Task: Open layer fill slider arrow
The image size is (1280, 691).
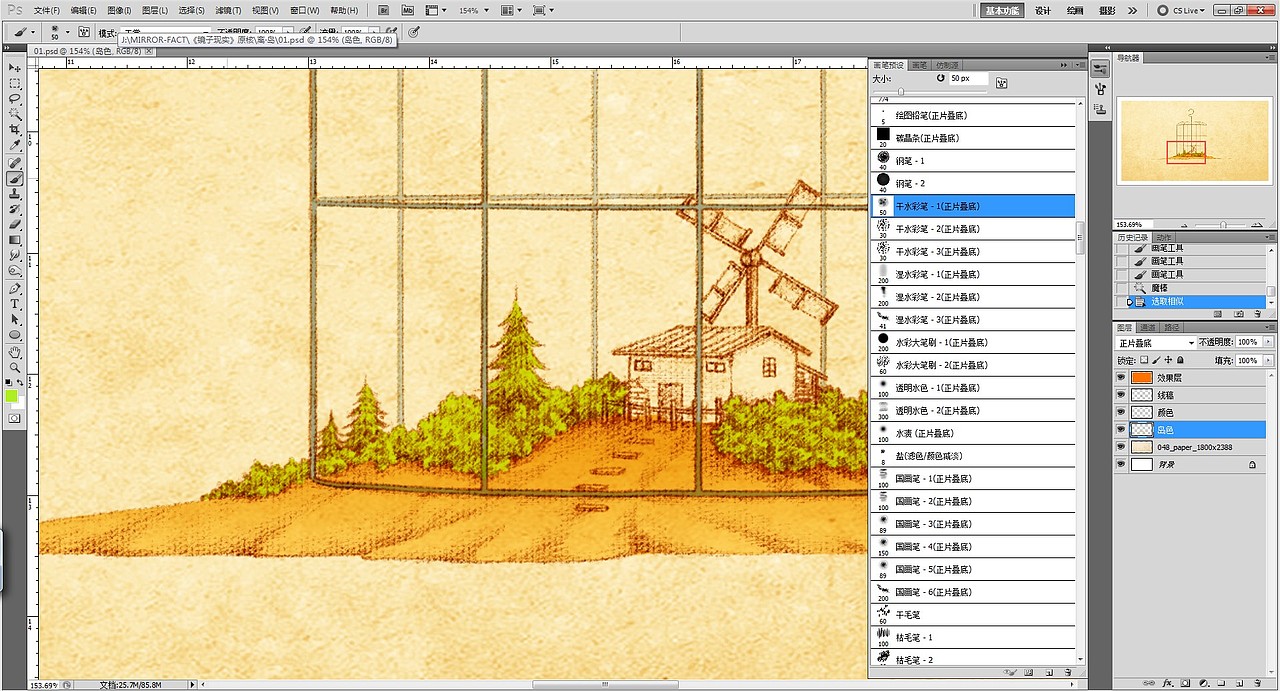Action: [x=1269, y=360]
